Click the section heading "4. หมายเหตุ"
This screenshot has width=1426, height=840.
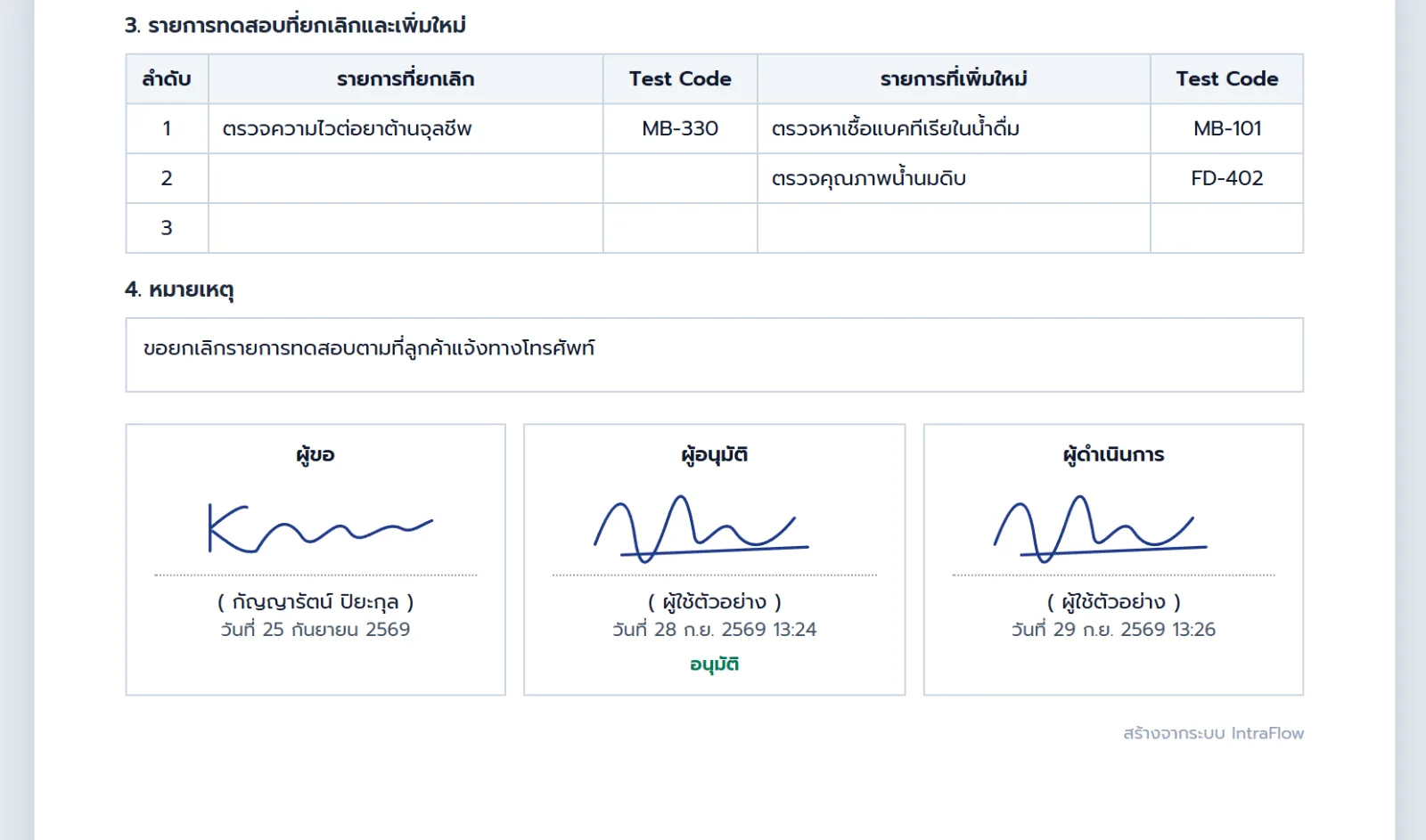tap(179, 290)
